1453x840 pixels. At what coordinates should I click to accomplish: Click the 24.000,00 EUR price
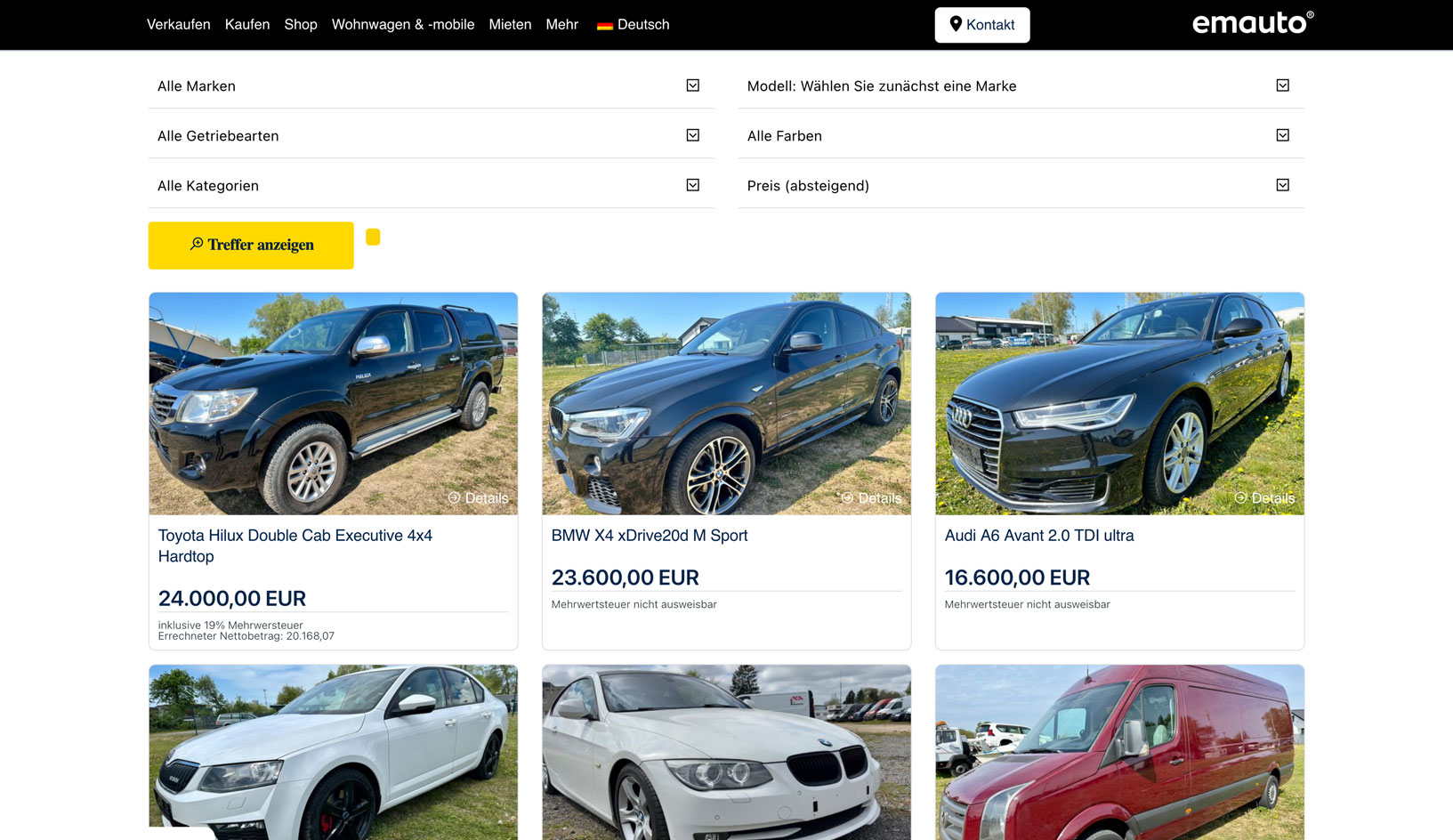232,599
